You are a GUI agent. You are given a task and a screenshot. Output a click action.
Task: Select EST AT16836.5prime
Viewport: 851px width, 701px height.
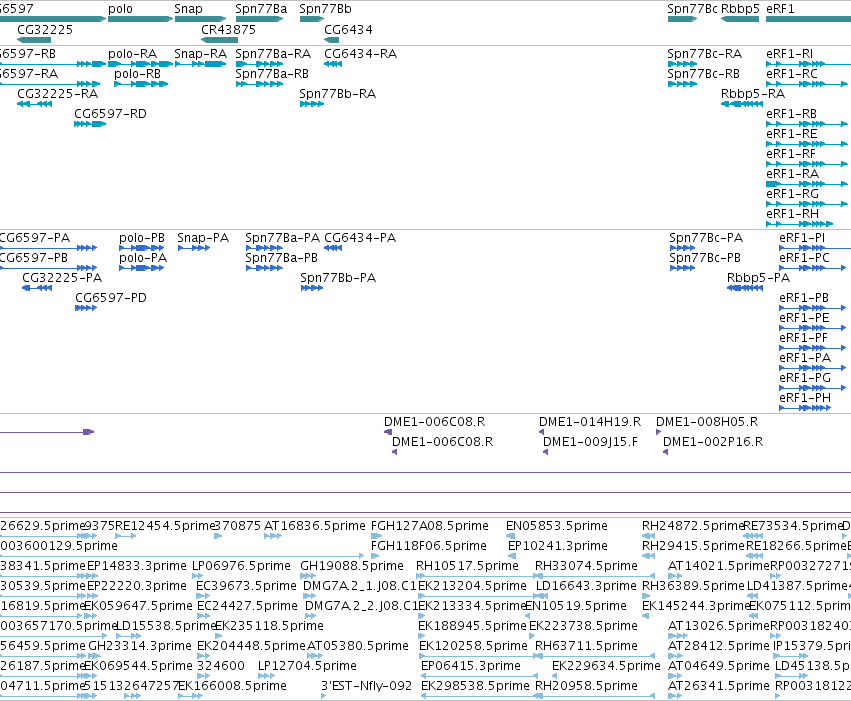click(x=315, y=527)
